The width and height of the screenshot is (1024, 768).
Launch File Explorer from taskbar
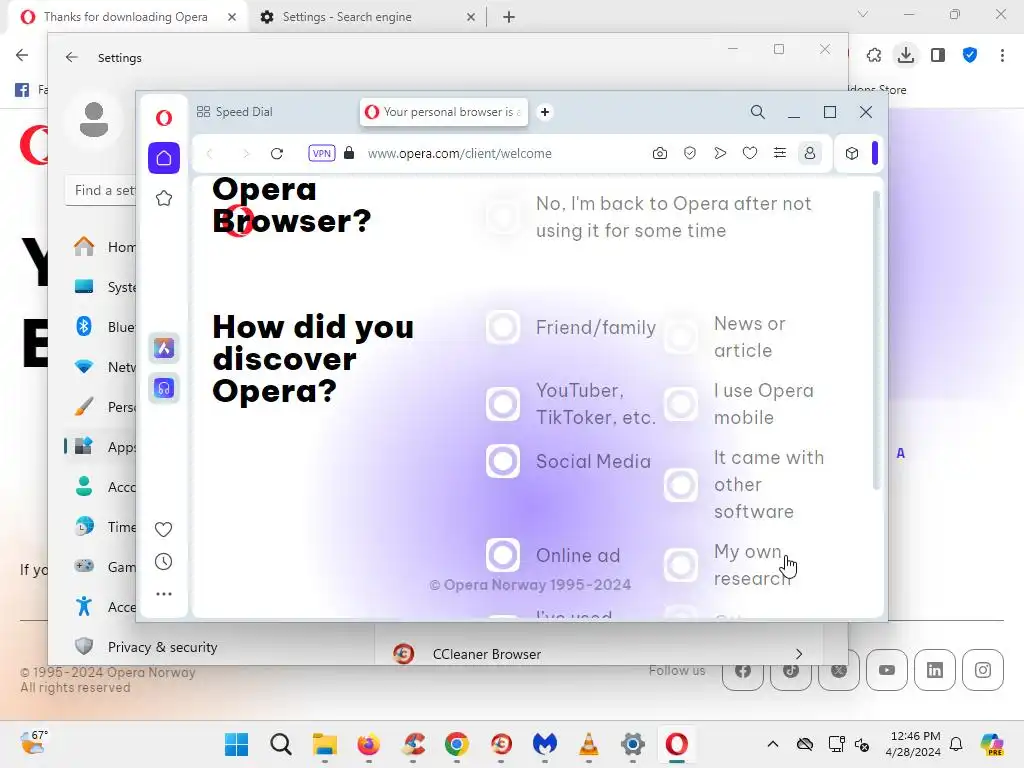pyautogui.click(x=325, y=744)
